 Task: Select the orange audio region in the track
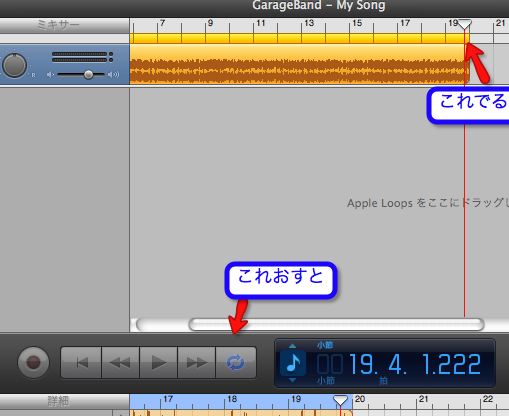click(x=299, y=64)
